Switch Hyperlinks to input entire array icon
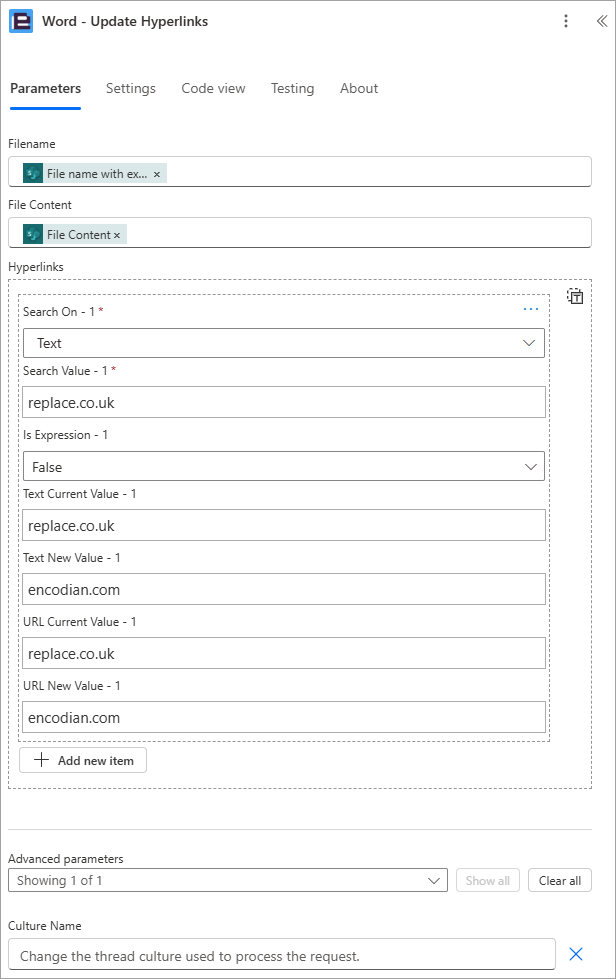The image size is (616, 979). [575, 296]
